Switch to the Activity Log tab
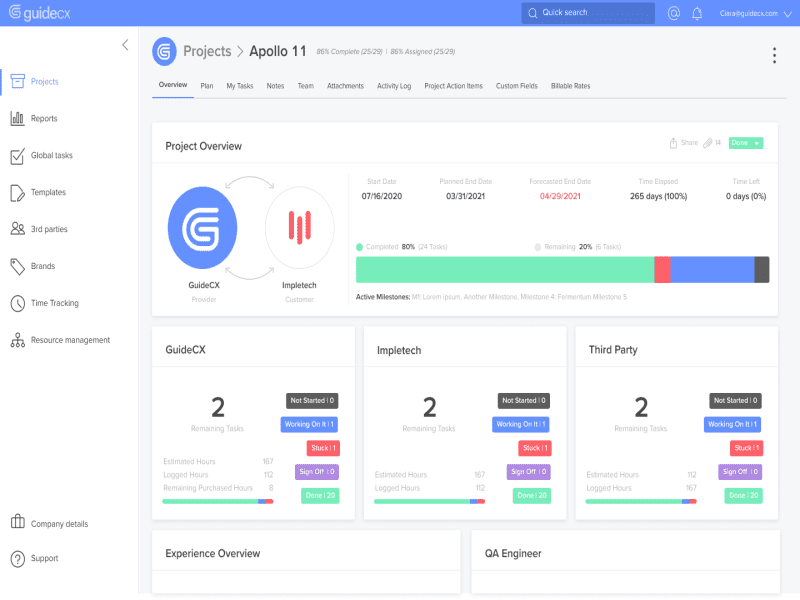Screen dimensions: 800x600 [x=393, y=86]
